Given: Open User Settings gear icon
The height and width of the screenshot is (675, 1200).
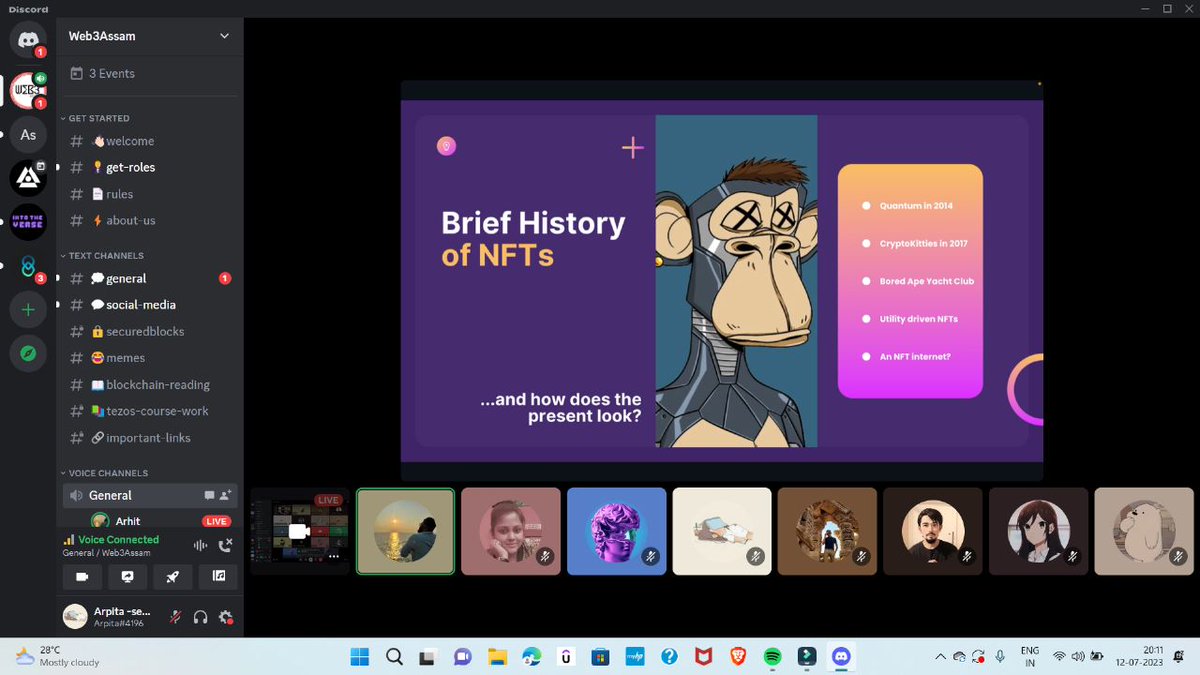Looking at the screenshot, I should click(x=226, y=617).
